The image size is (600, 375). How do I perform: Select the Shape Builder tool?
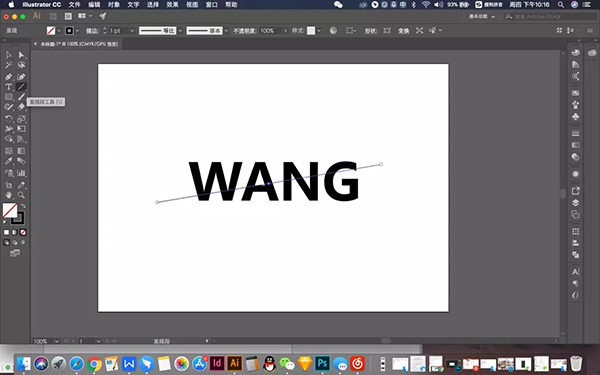tap(8, 139)
